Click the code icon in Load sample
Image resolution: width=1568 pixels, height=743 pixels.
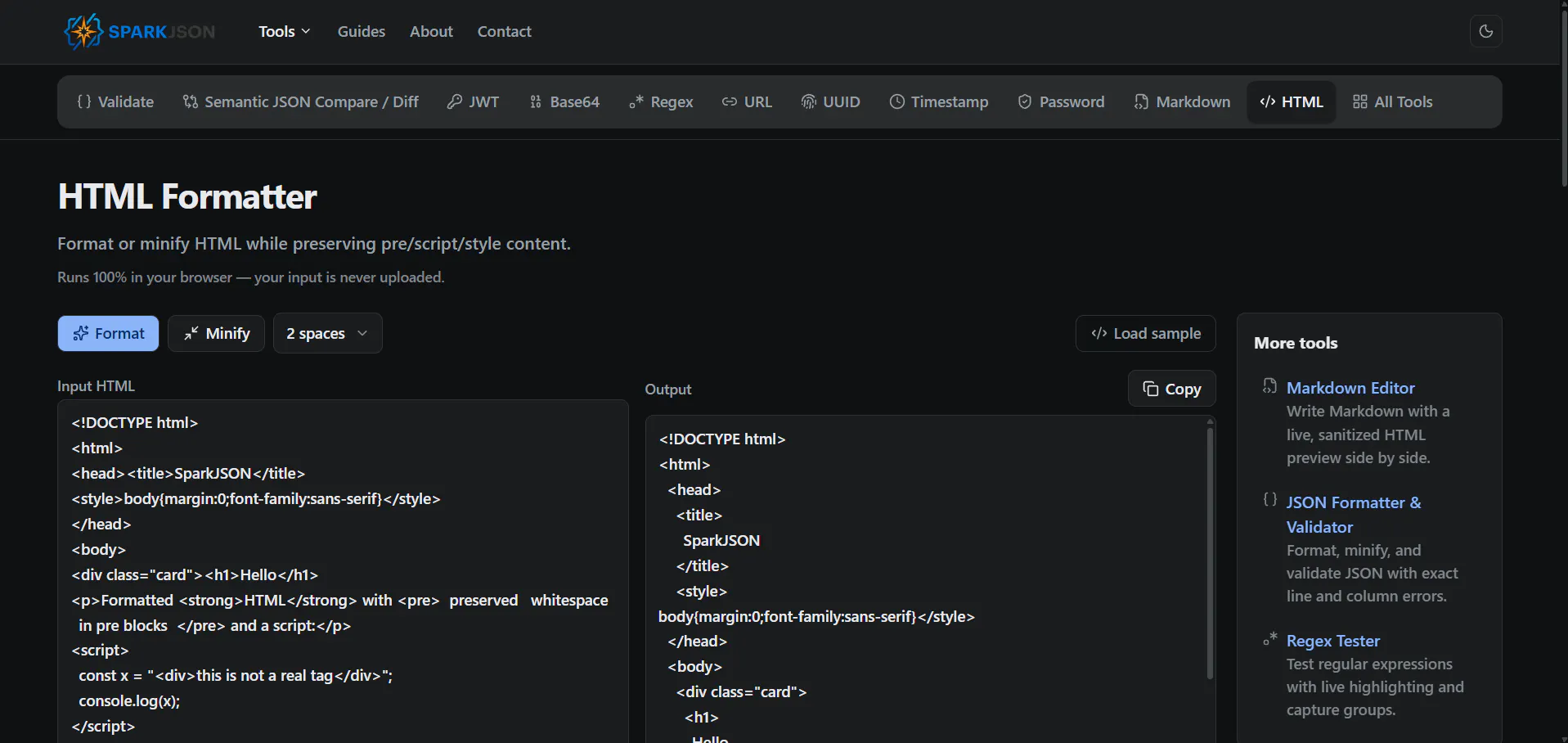pyautogui.click(x=1098, y=333)
